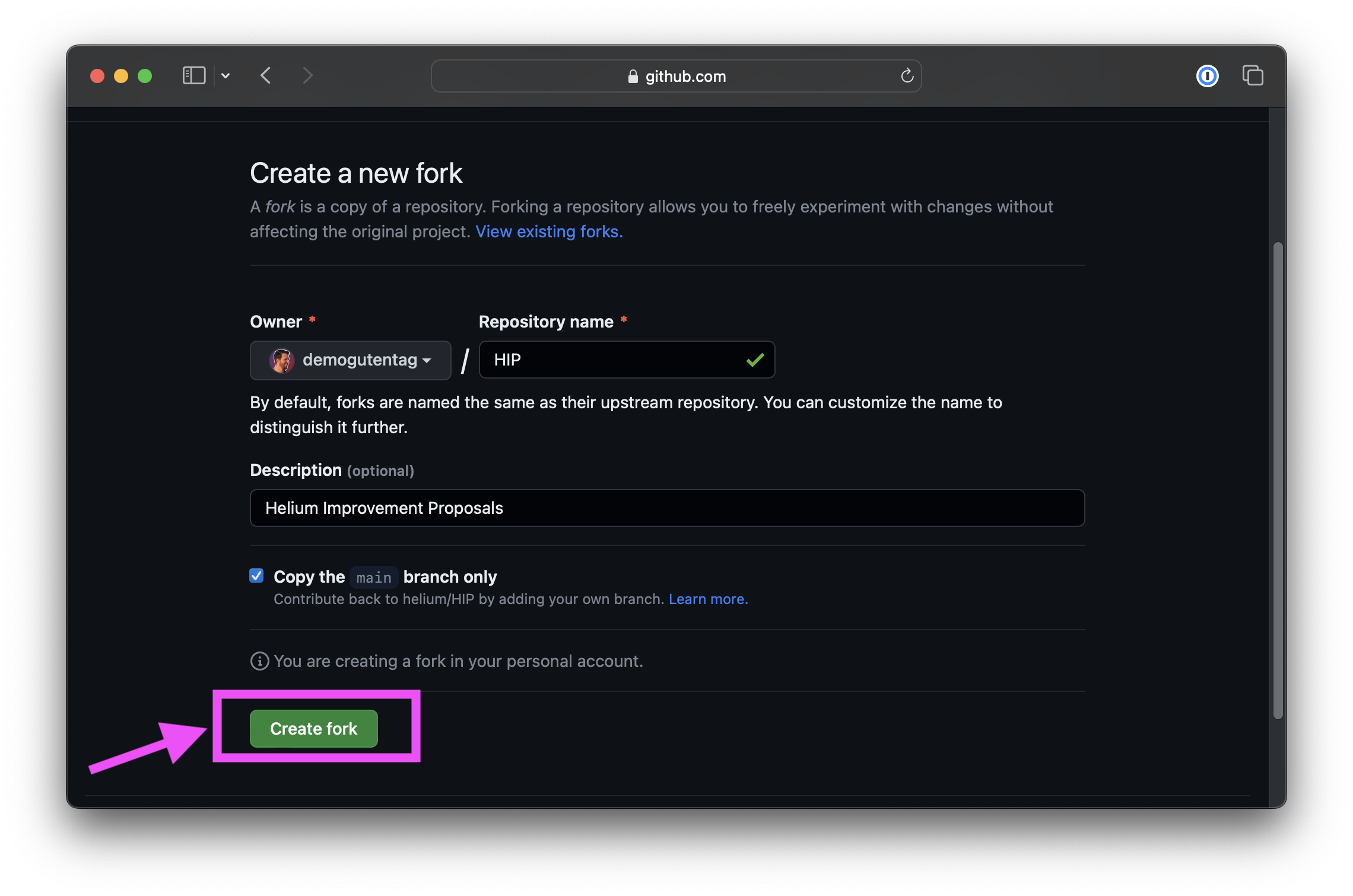Show the tab overview icon
The width and height of the screenshot is (1353, 896).
(1253, 76)
